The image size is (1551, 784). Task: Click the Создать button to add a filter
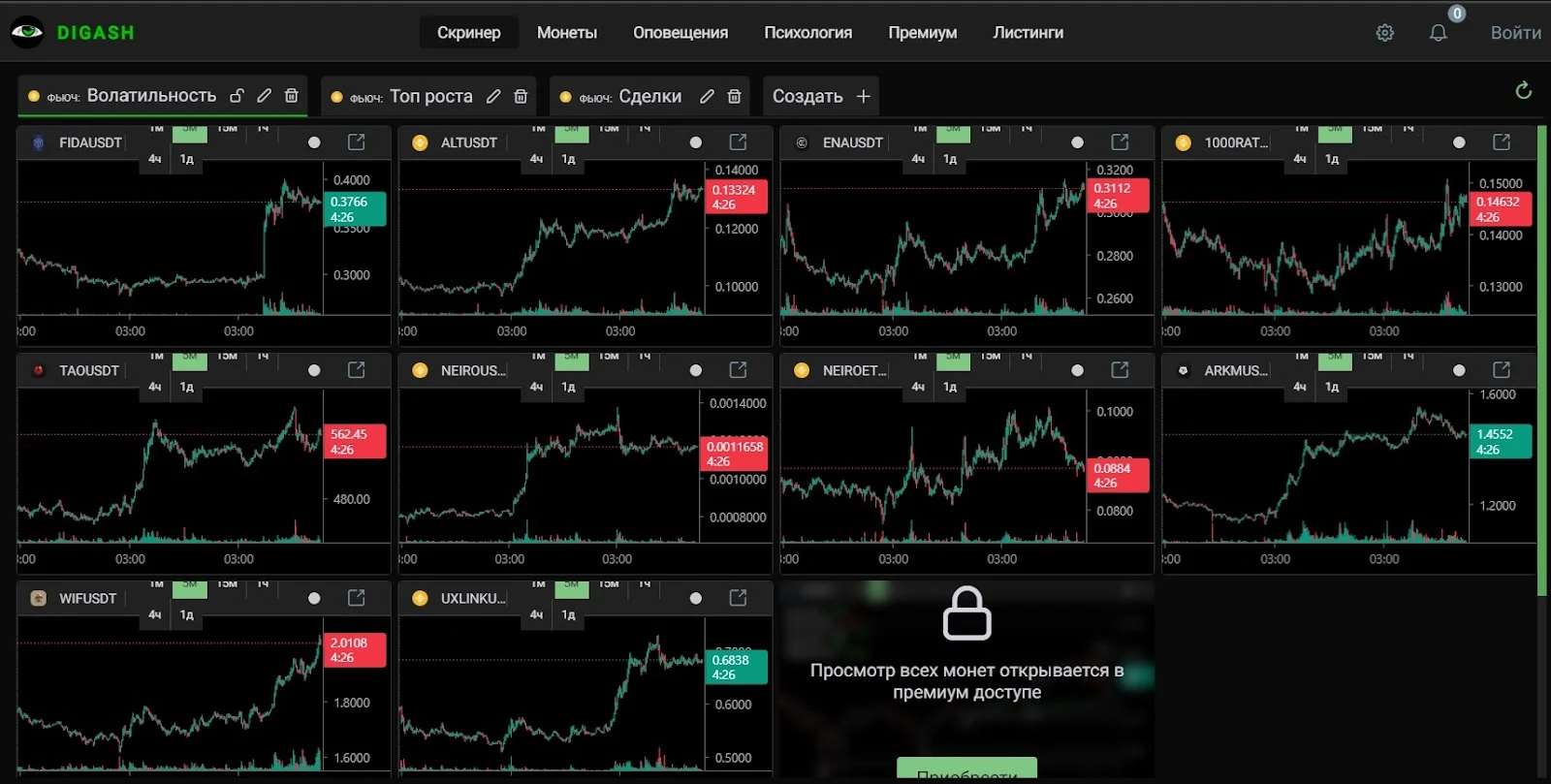coord(821,96)
